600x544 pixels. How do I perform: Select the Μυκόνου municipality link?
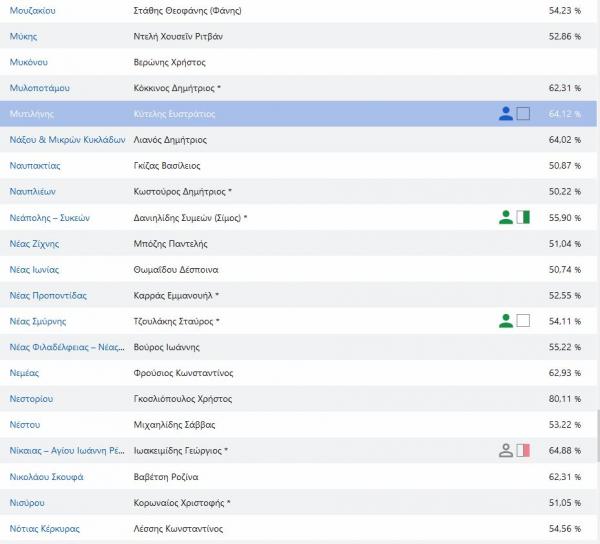click(28, 62)
